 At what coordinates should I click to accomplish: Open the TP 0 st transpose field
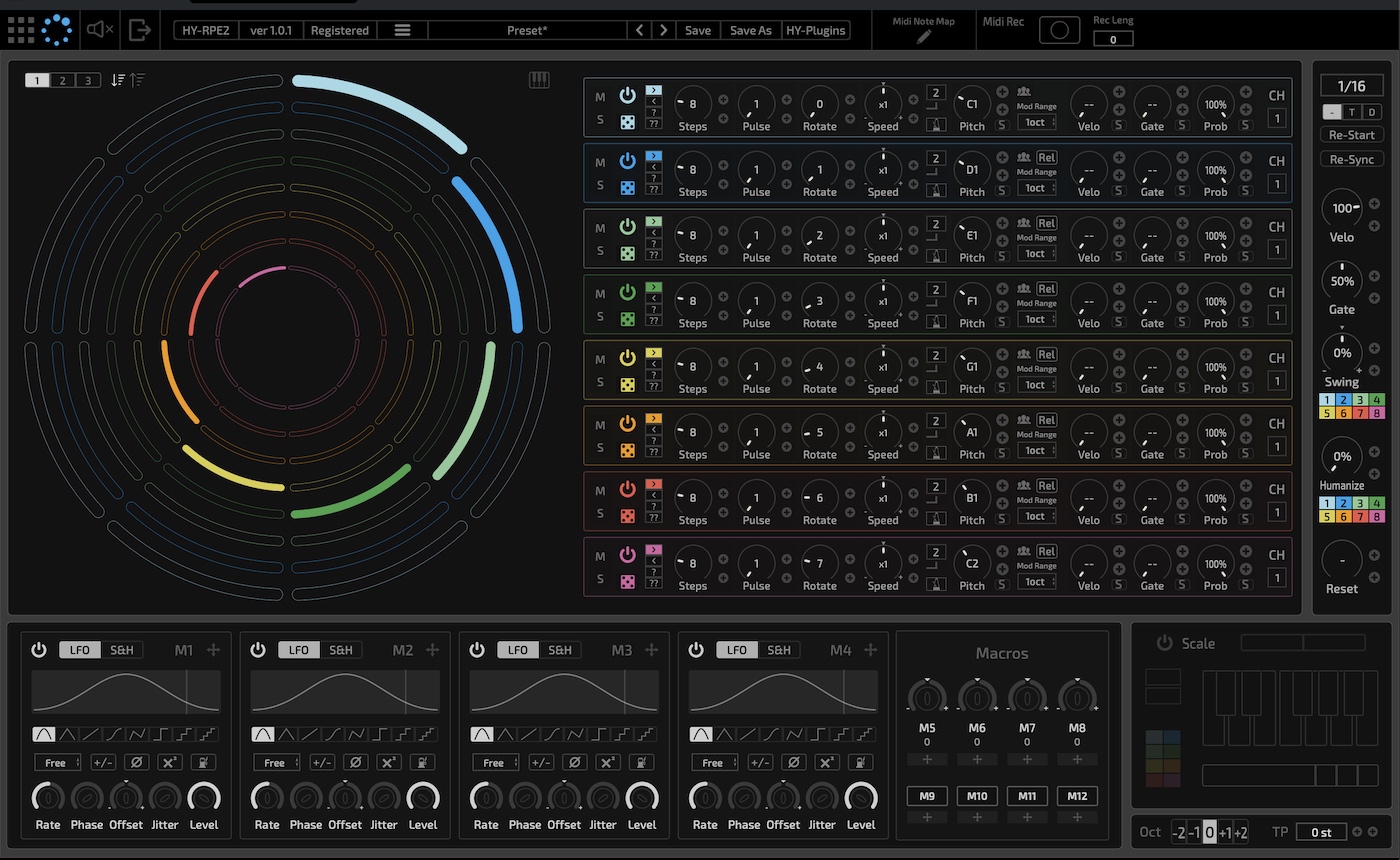coord(1322,832)
